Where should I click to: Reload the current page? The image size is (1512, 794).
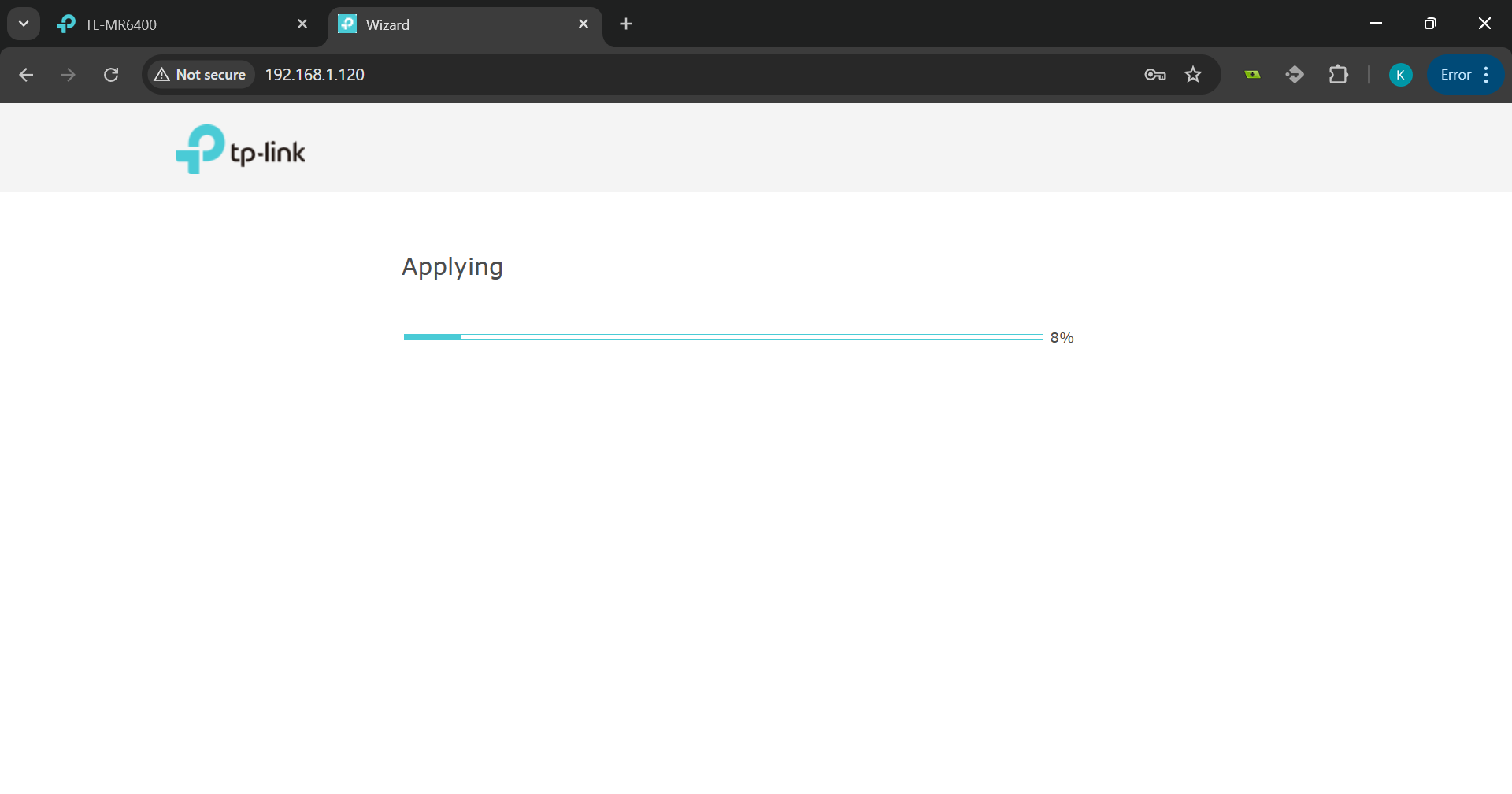pyautogui.click(x=111, y=75)
